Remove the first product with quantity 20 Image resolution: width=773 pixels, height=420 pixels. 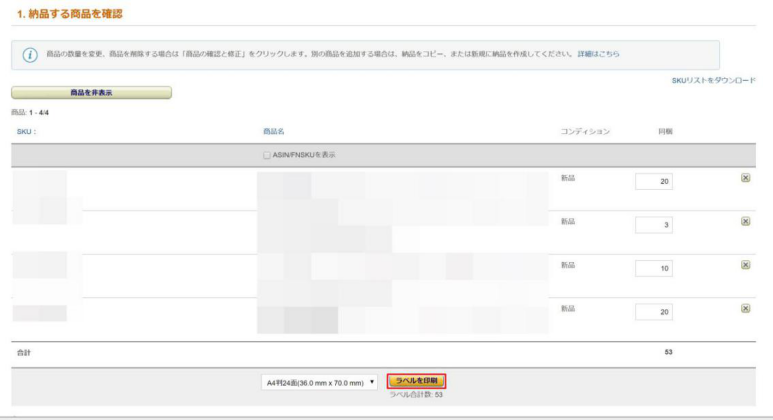point(745,178)
